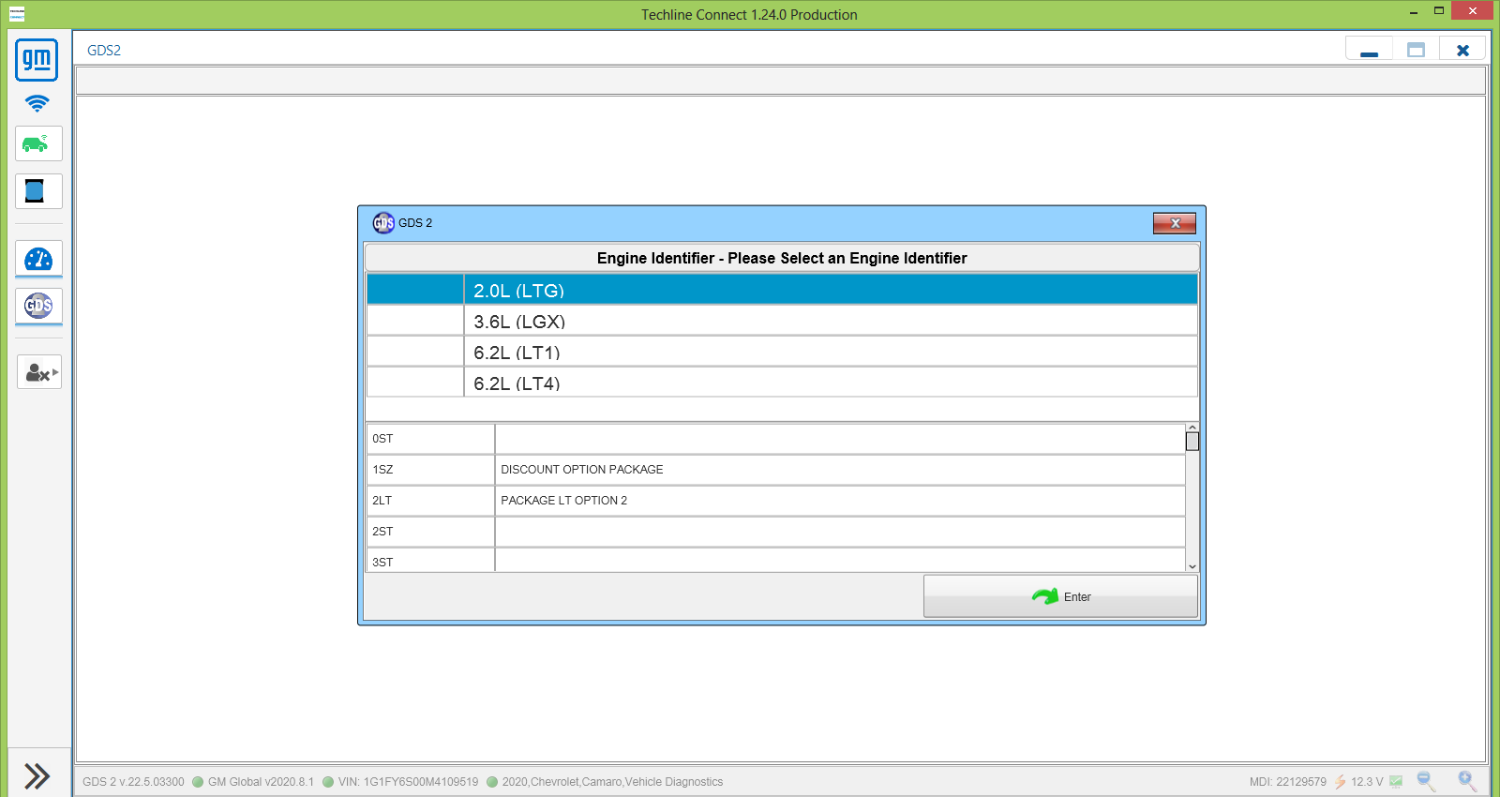Launch GDS sidebar icon

(39, 306)
